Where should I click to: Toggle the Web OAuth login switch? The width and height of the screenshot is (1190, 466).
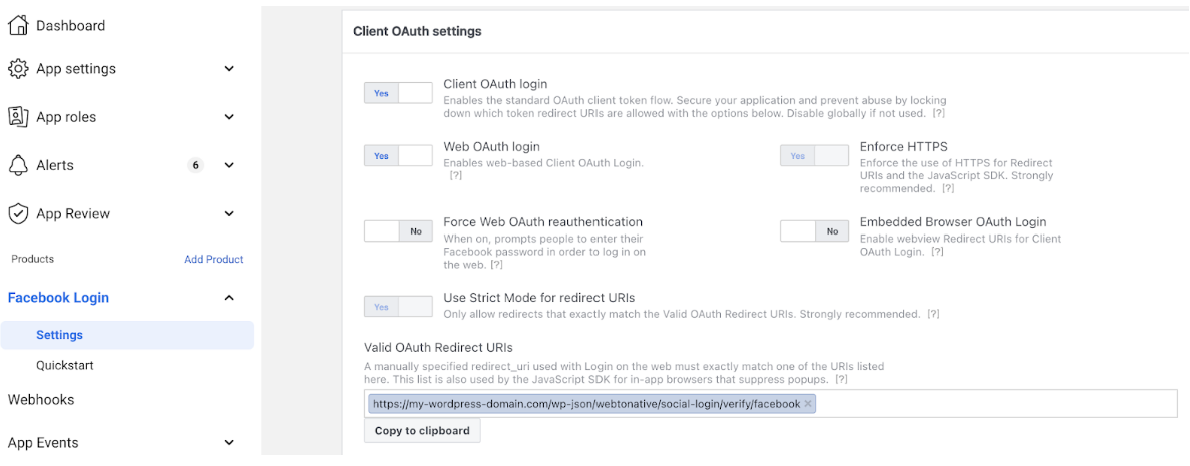(x=398, y=156)
